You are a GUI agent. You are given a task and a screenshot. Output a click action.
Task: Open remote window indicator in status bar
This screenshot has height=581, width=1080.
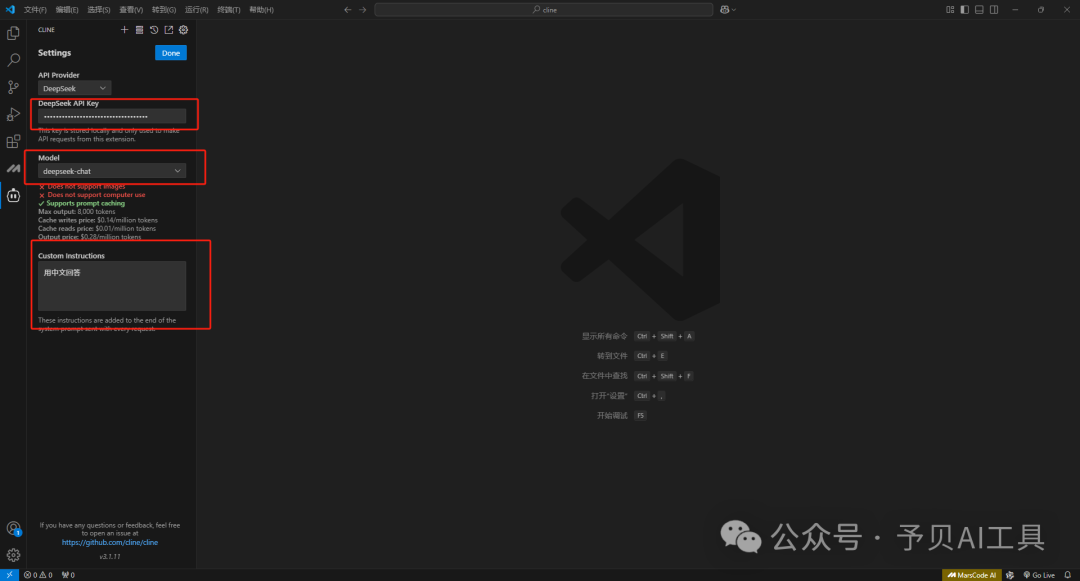[9, 575]
